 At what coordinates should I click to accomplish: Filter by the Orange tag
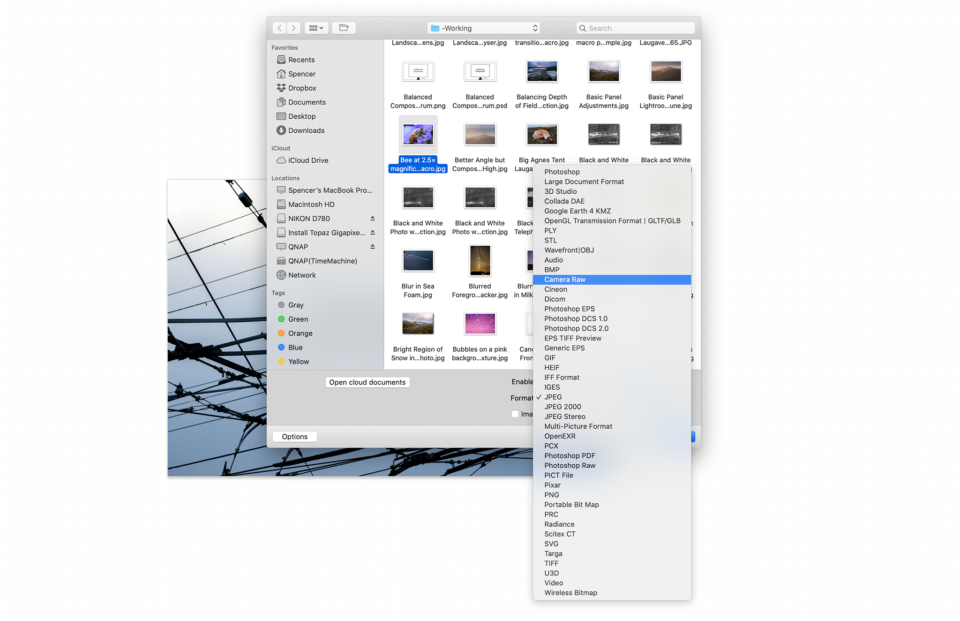click(x=300, y=333)
